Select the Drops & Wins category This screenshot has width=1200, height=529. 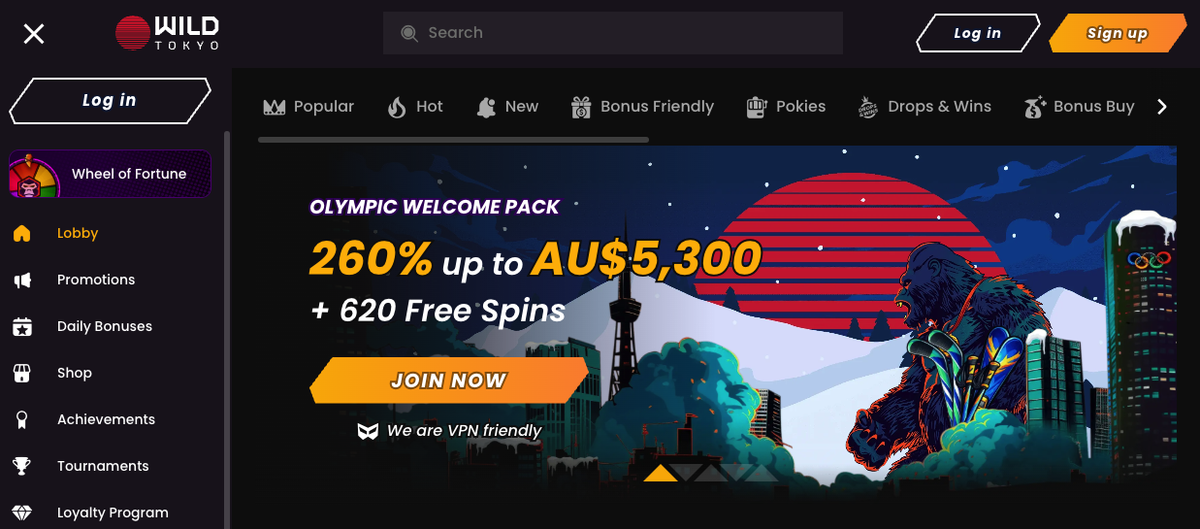pyautogui.click(x=924, y=106)
